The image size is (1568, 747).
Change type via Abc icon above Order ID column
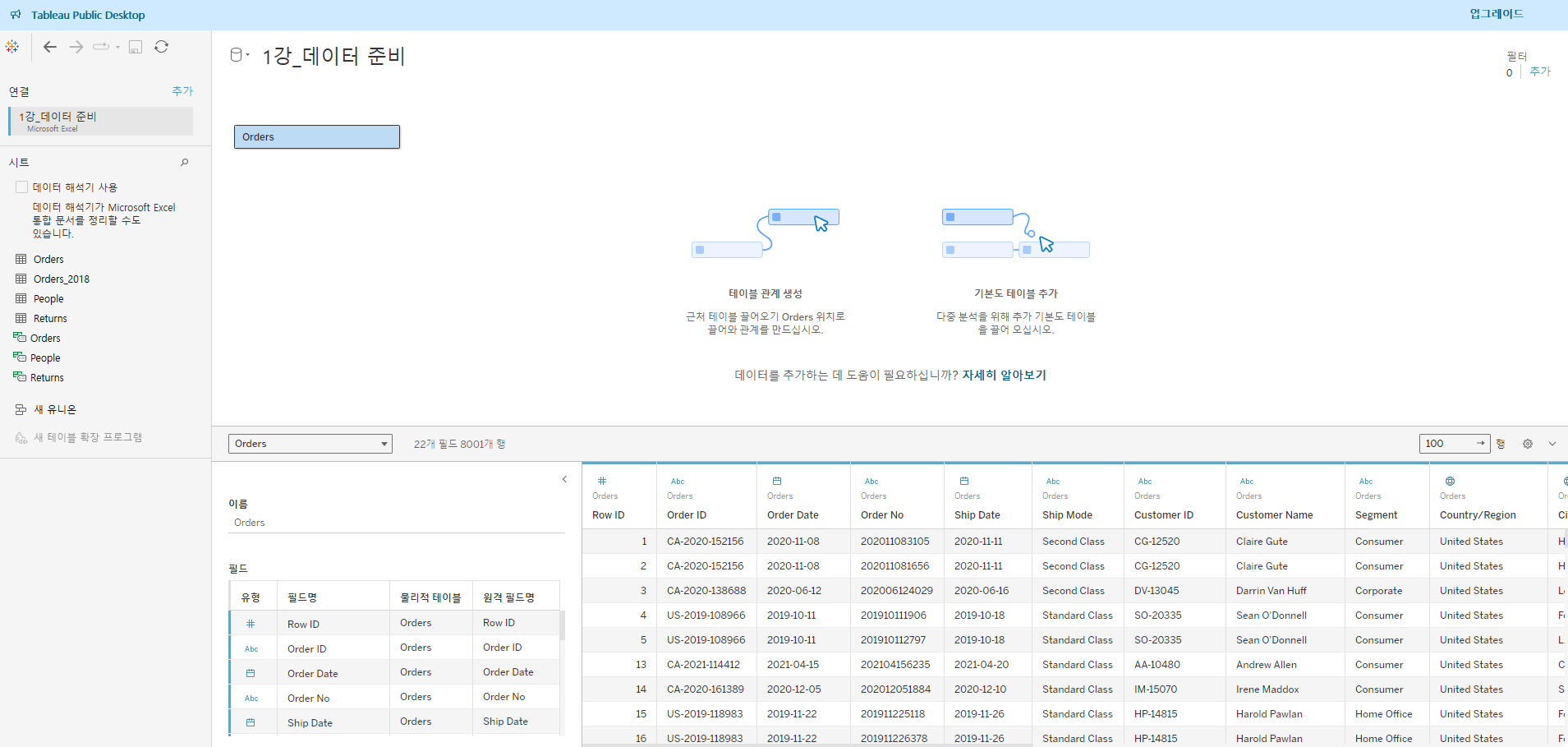pyautogui.click(x=678, y=482)
